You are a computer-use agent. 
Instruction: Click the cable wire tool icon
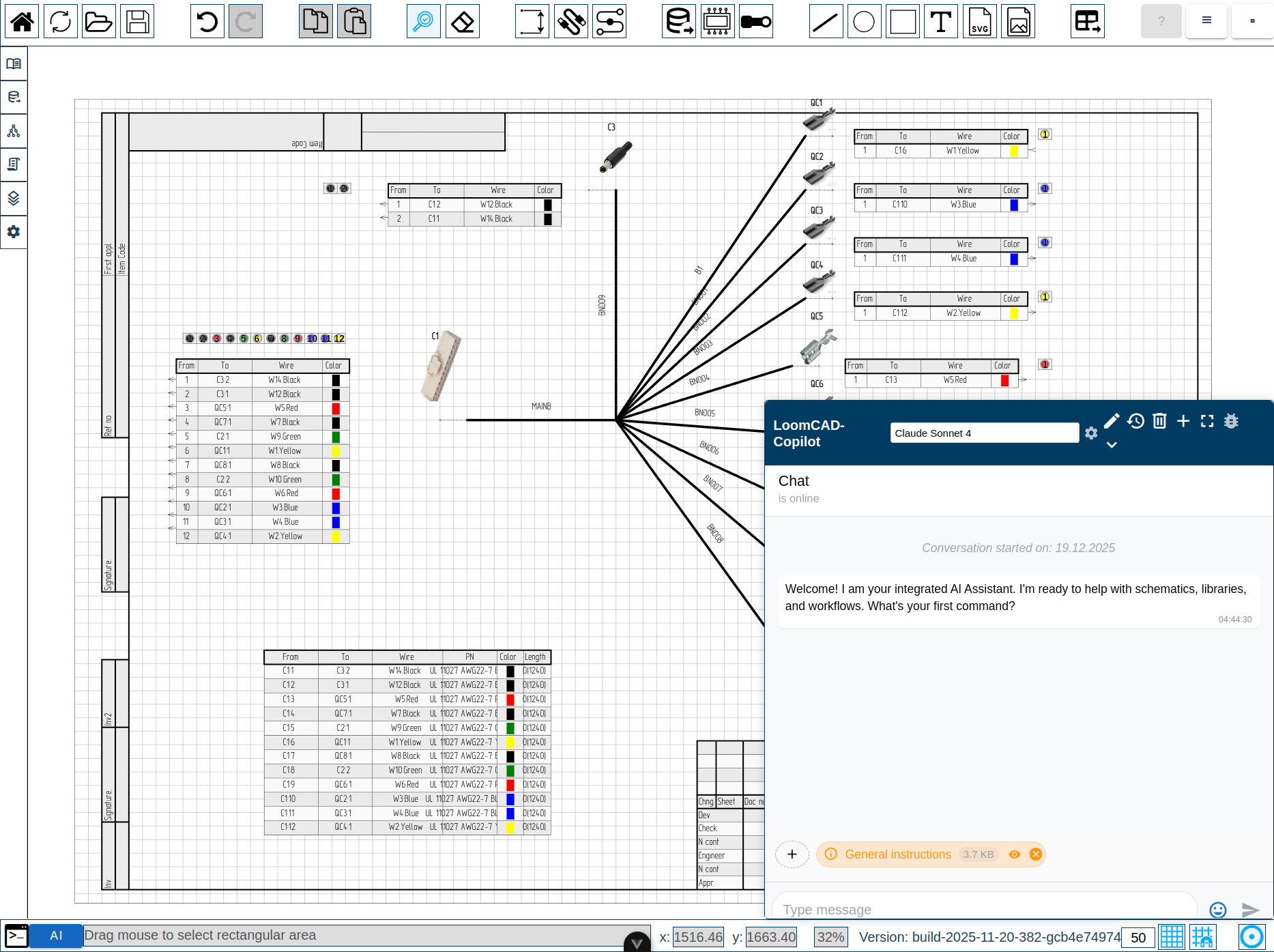coord(571,22)
